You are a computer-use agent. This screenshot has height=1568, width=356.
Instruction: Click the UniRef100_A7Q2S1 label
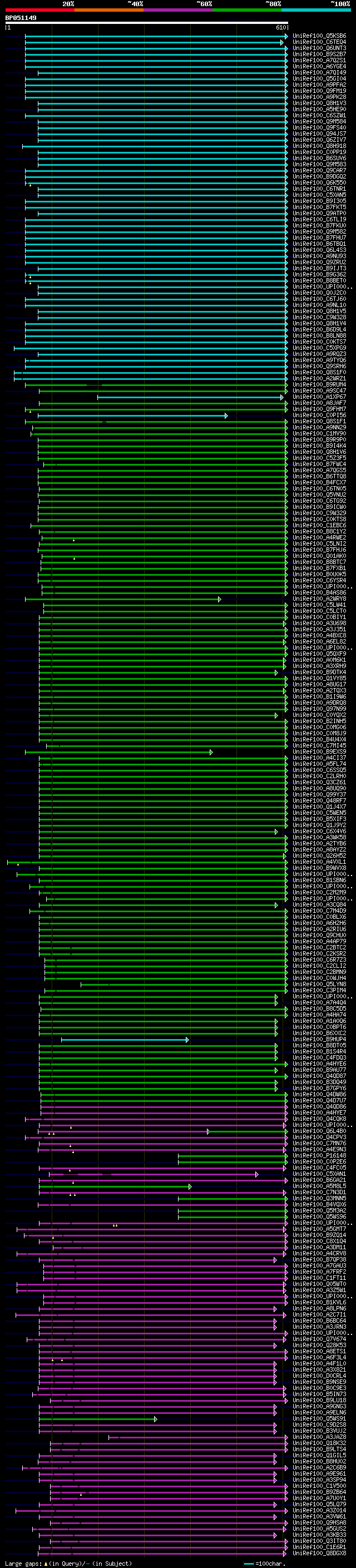(319, 60)
